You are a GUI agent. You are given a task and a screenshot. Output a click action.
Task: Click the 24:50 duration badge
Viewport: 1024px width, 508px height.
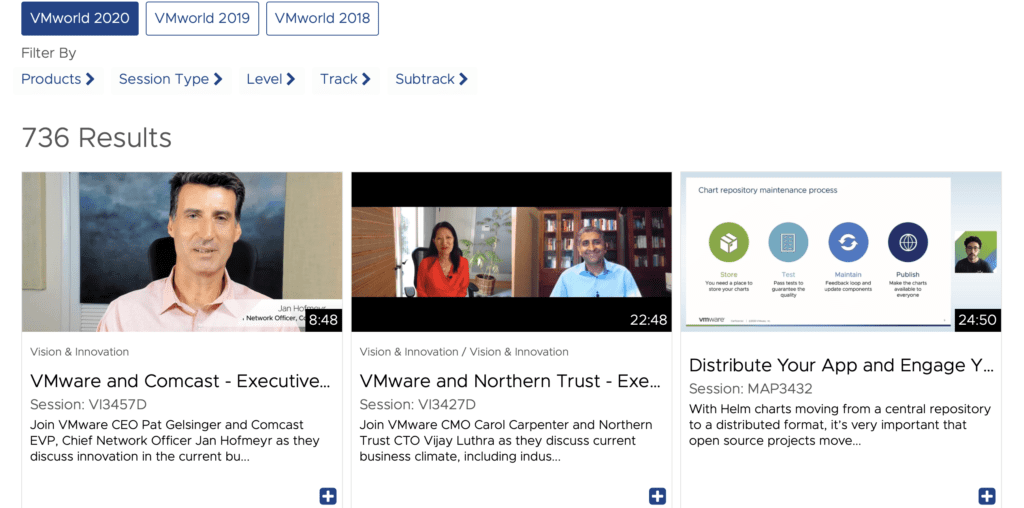click(x=978, y=320)
